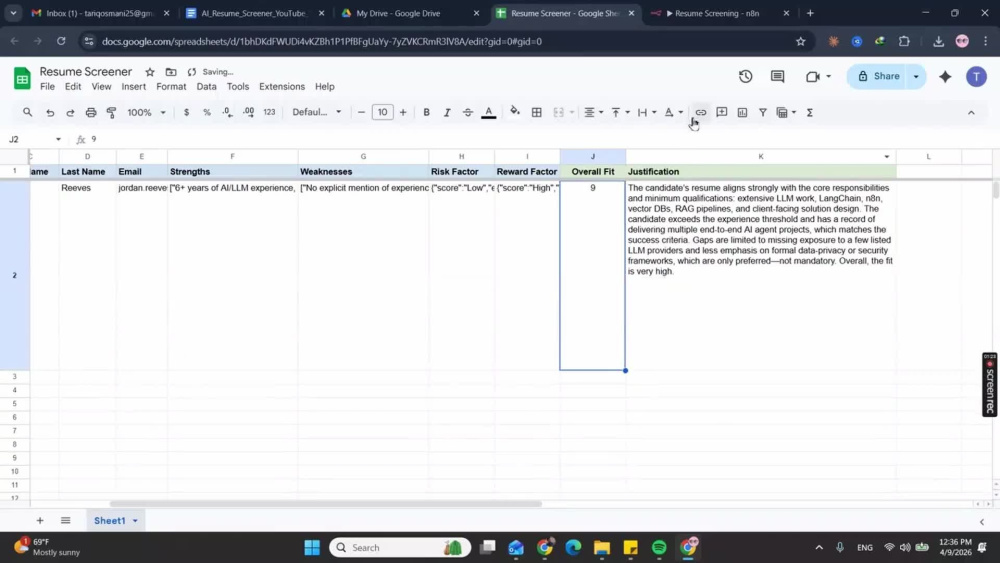
Task: Open File Explorer from the taskbar
Action: [601, 547]
